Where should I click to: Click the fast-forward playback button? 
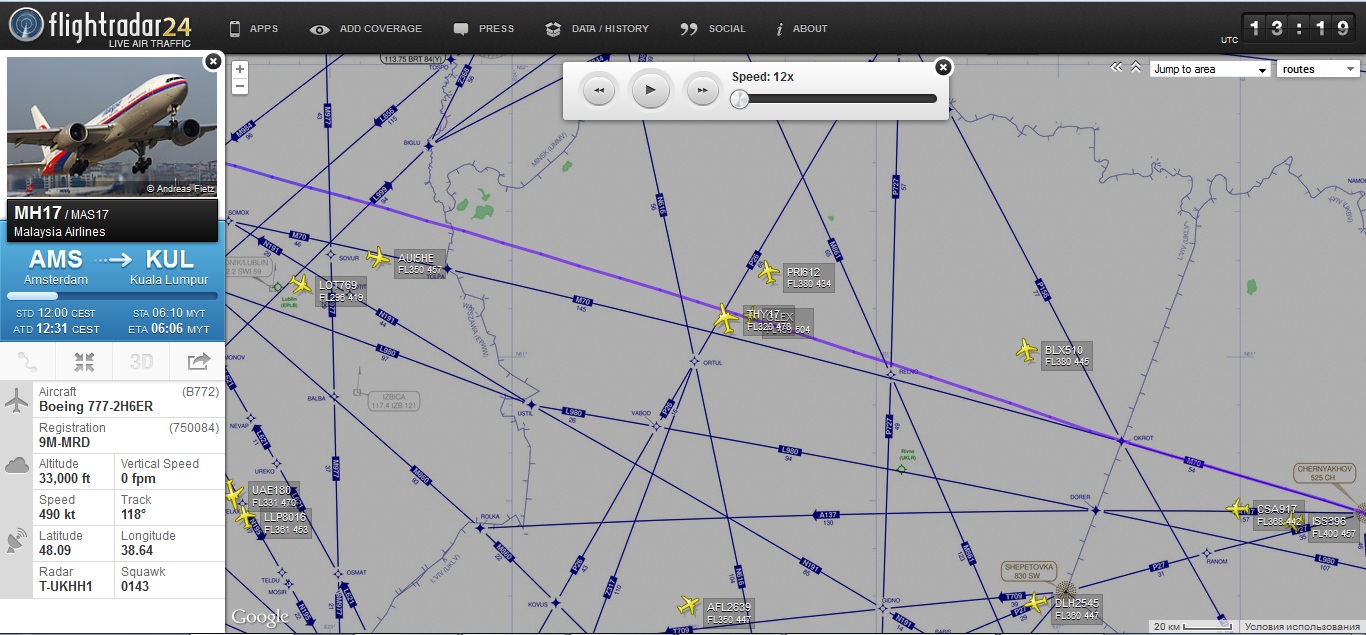point(702,91)
